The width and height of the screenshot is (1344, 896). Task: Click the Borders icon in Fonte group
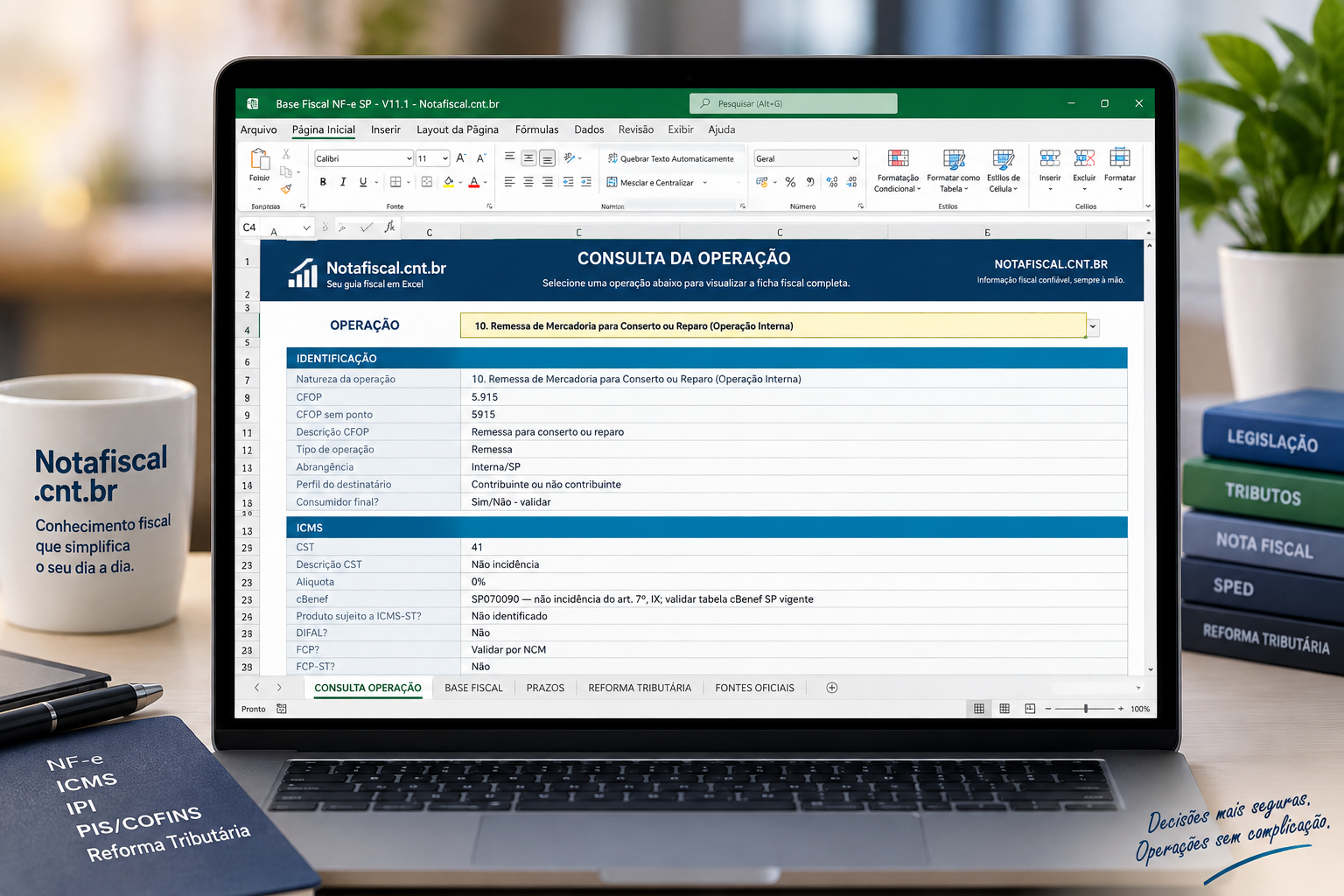click(x=395, y=182)
